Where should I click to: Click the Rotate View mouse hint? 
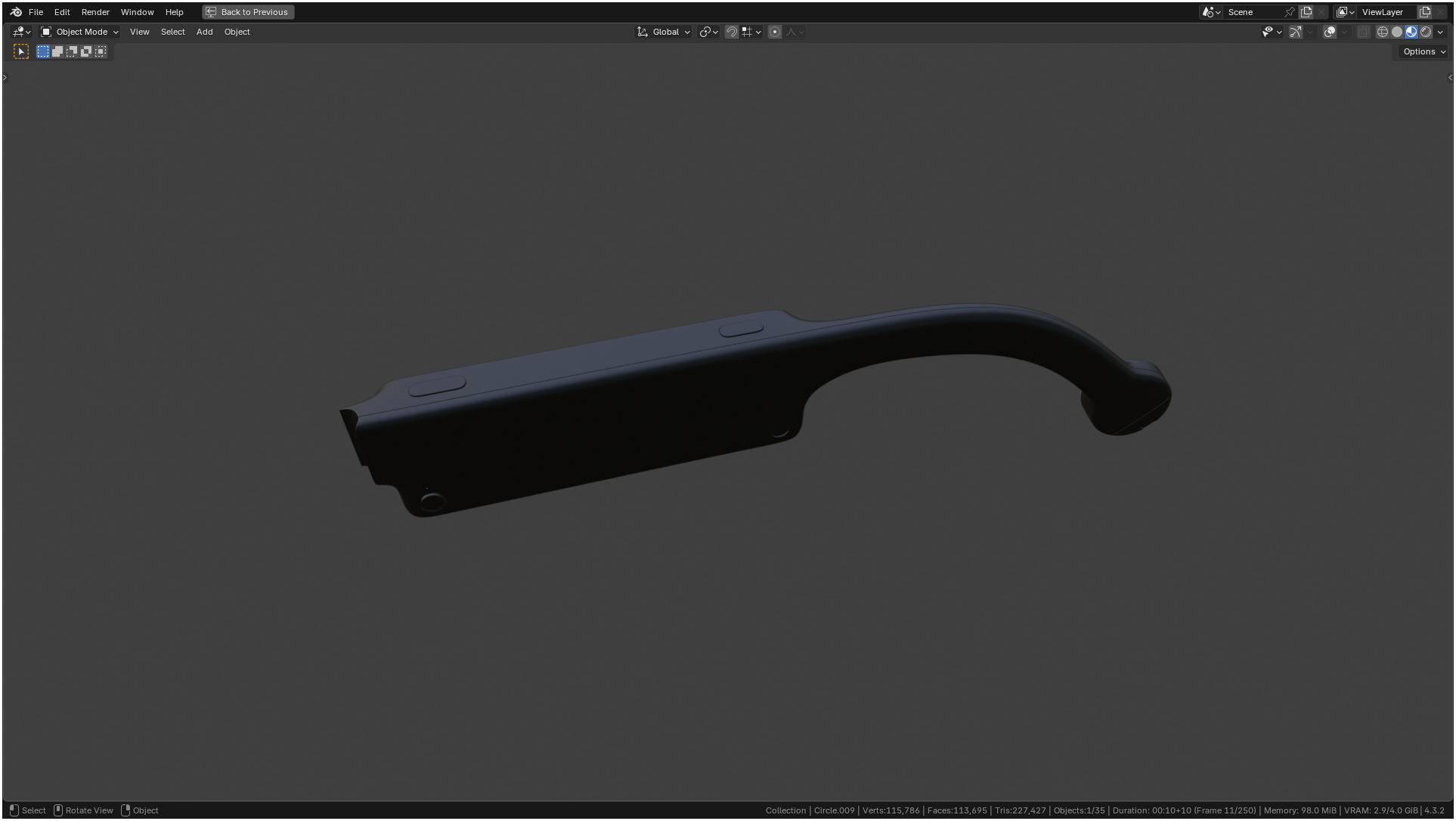(x=83, y=810)
